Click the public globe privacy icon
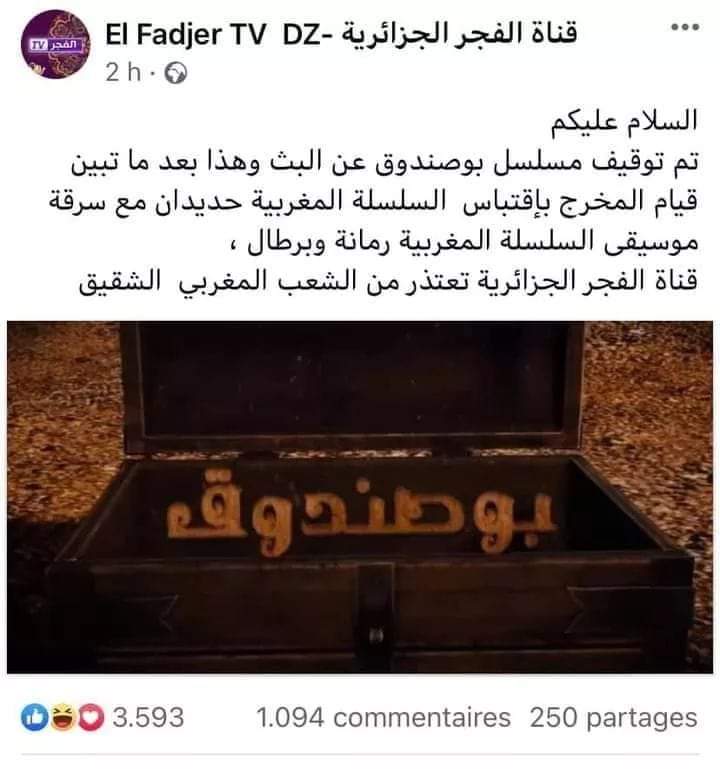720x772 pixels. pyautogui.click(x=176, y=74)
